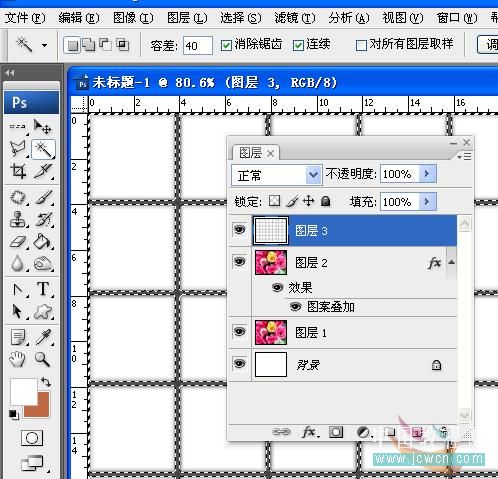Select the Crop tool
Image resolution: width=498 pixels, height=479 pixels.
coord(18,171)
